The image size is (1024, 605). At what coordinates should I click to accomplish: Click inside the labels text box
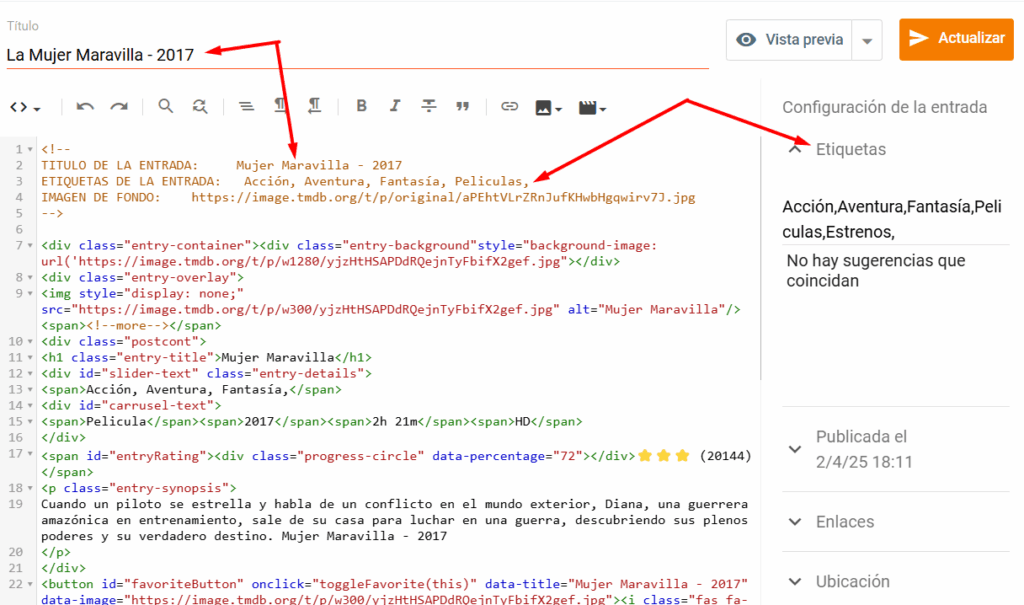coord(895,219)
